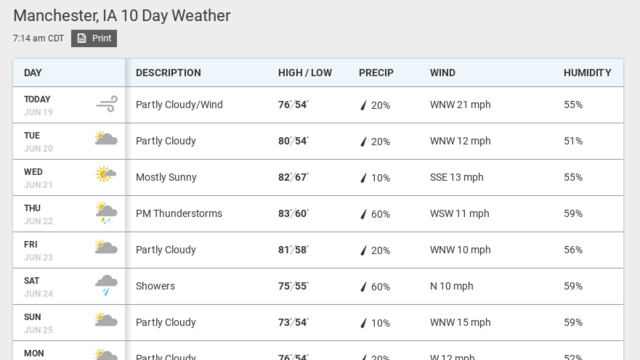
Task: Click the wind icon for Today
Action: 107,104
